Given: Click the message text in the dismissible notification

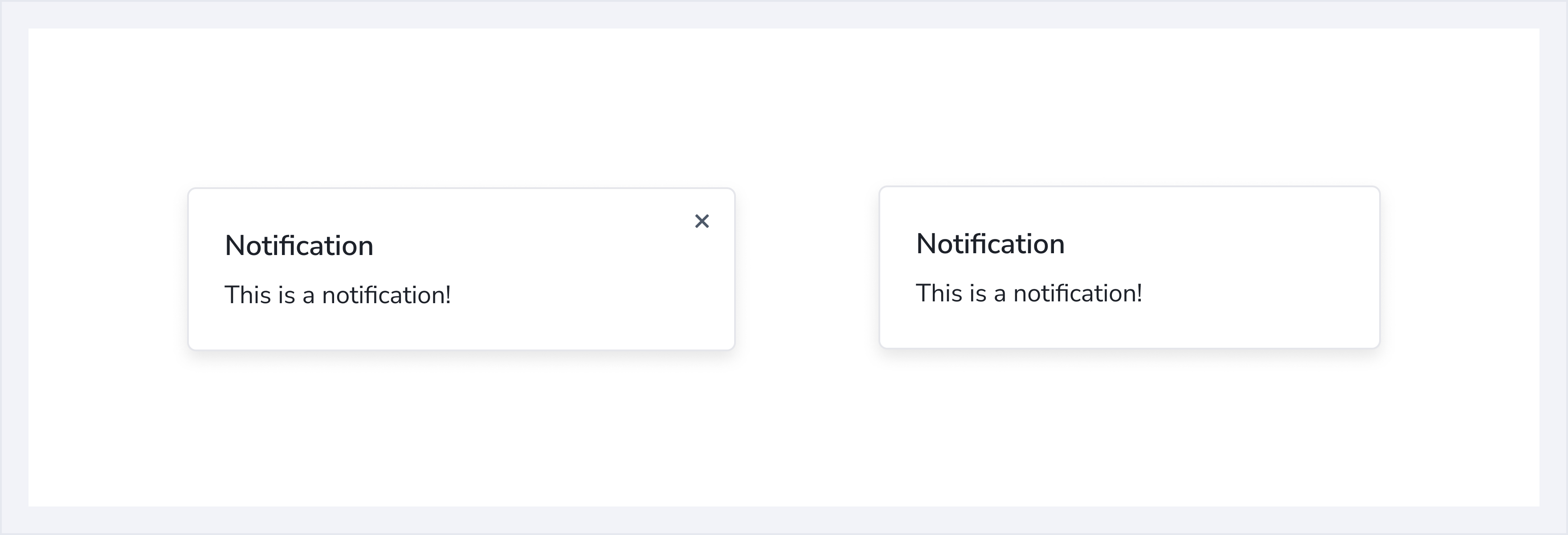Looking at the screenshot, I should pyautogui.click(x=337, y=295).
